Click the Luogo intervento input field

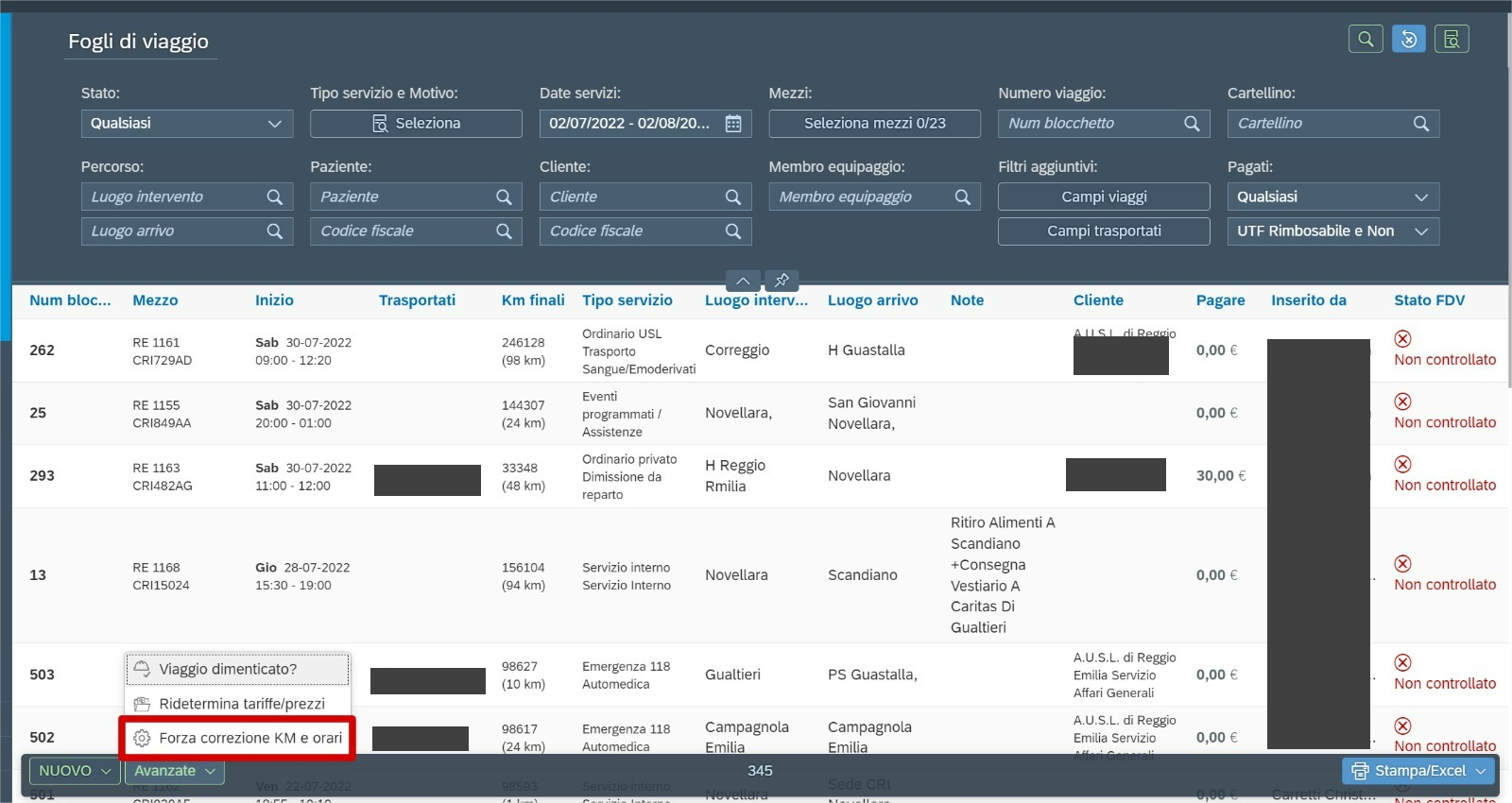tap(175, 197)
